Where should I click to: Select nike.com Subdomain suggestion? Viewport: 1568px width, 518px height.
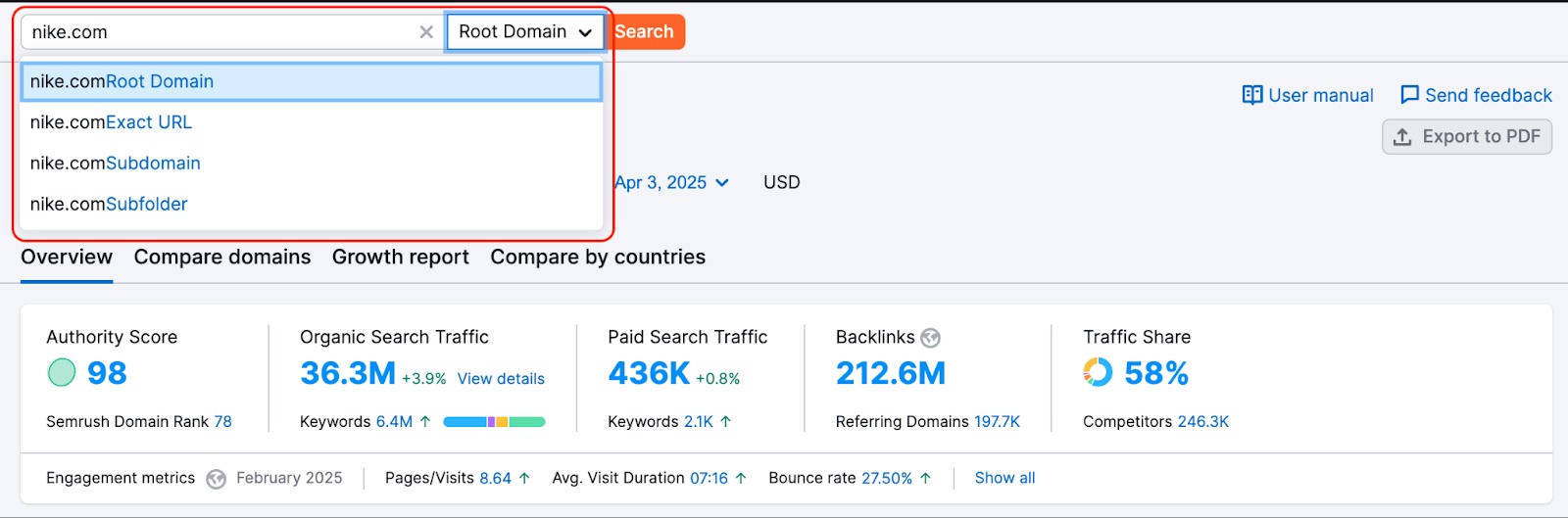point(311,164)
